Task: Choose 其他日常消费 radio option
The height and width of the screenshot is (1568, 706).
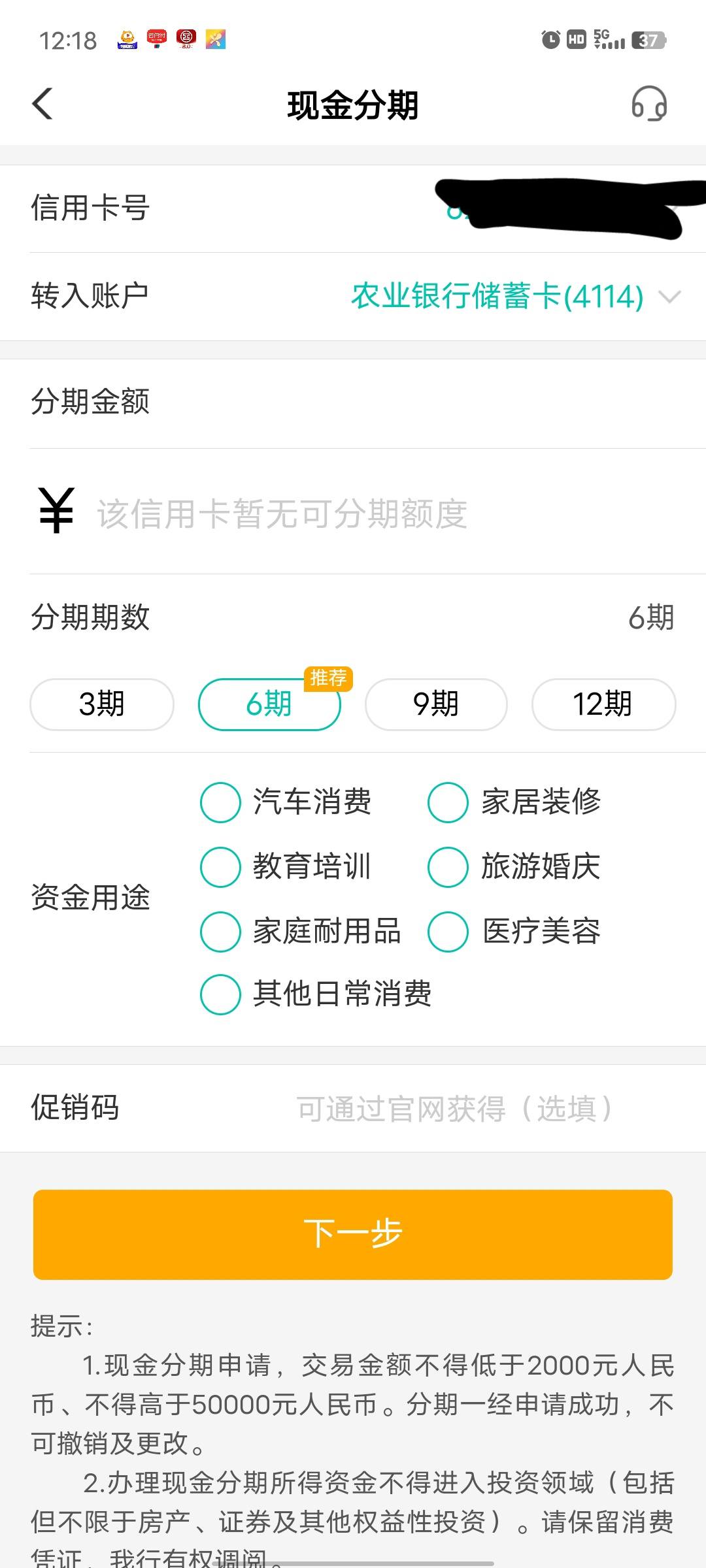Action: pos(316,994)
